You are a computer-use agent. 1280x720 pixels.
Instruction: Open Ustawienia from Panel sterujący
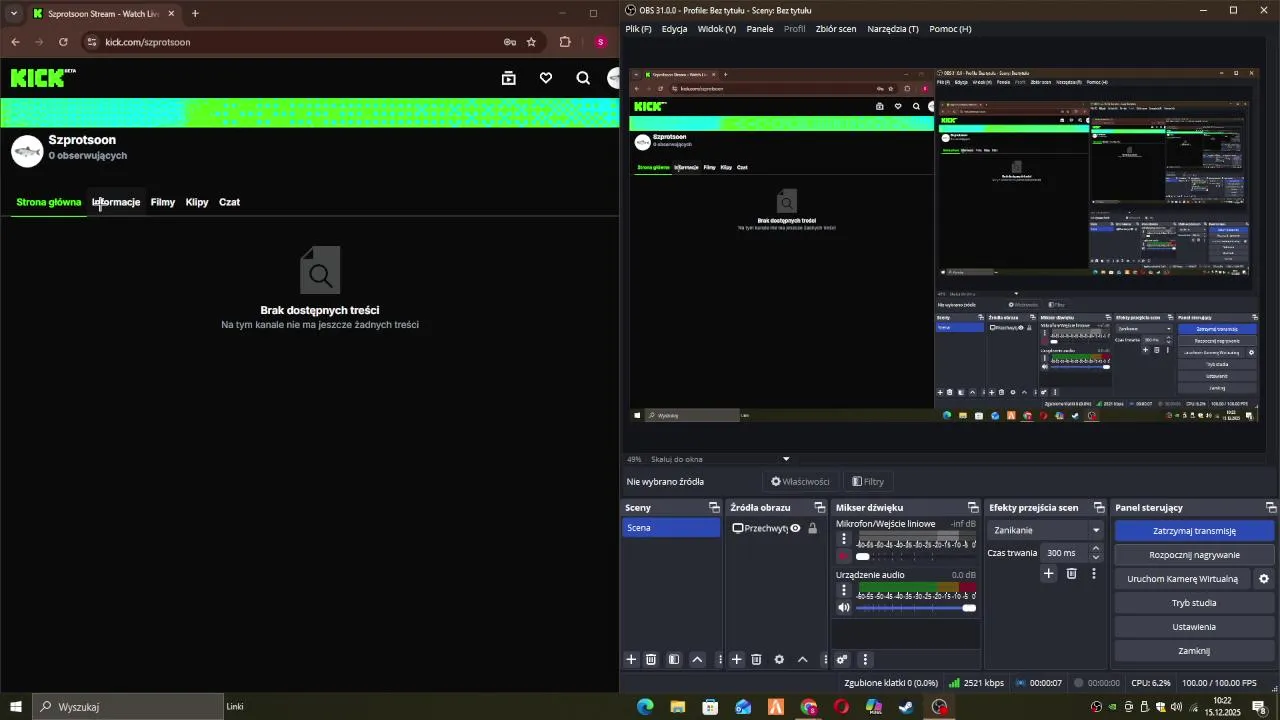coord(1194,627)
